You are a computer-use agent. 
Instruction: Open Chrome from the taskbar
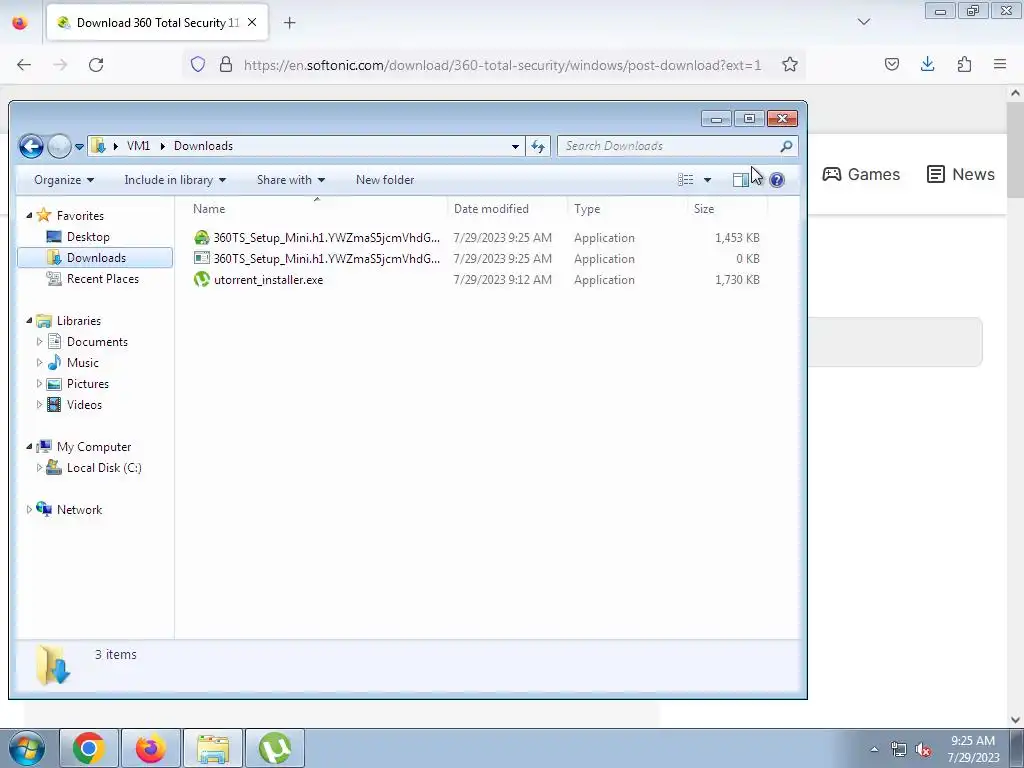(89, 748)
